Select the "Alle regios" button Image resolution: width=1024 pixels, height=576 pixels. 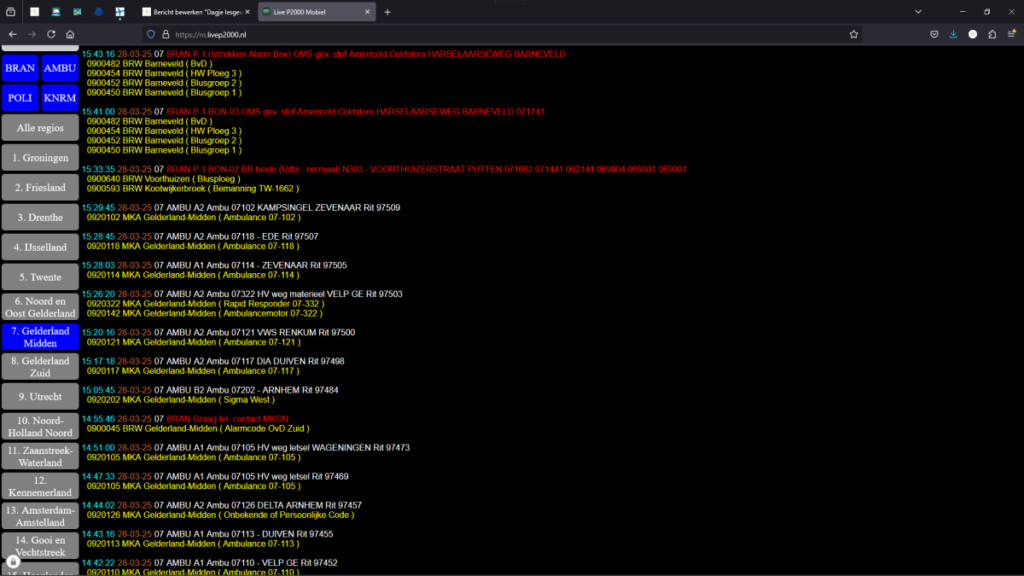pyautogui.click(x=40, y=128)
